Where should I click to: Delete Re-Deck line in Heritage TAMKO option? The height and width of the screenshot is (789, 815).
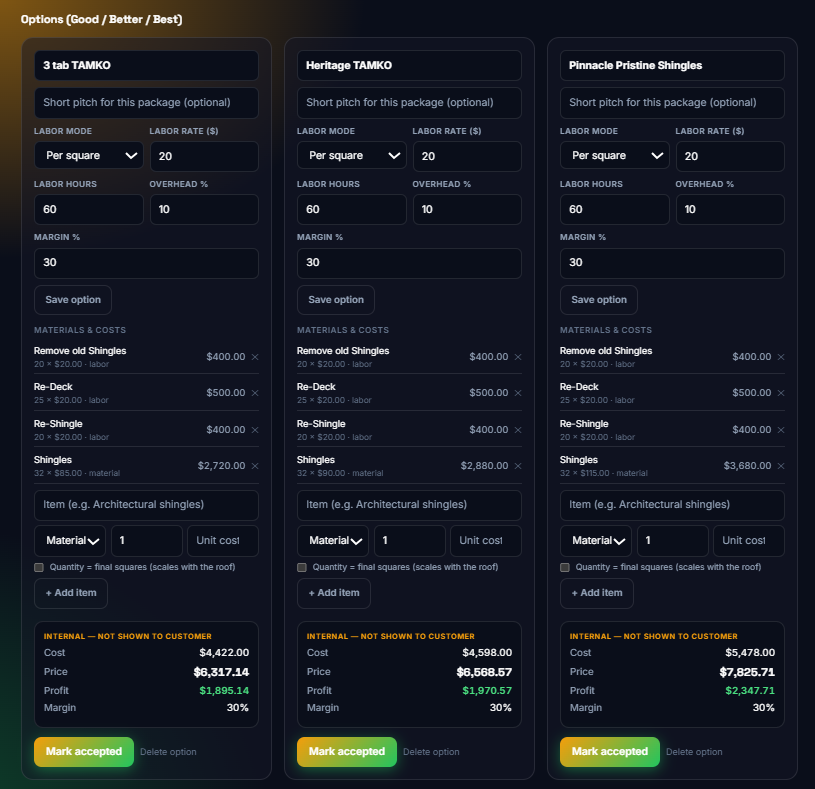518,392
